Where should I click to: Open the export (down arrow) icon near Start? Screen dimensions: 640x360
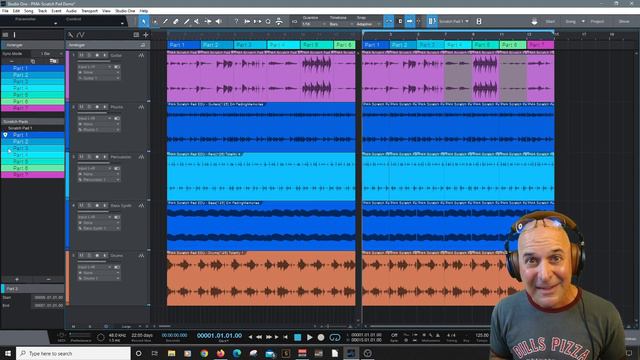534,21
